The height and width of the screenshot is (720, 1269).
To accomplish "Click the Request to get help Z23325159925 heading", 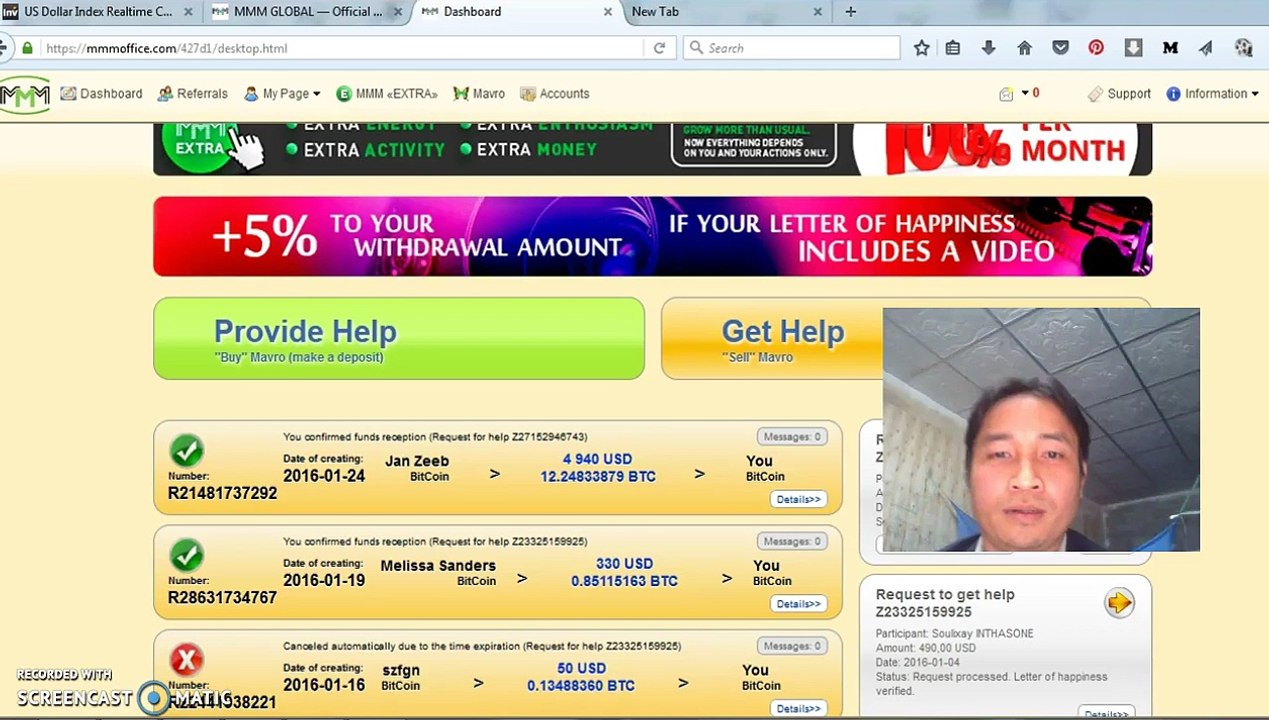I will coord(945,602).
